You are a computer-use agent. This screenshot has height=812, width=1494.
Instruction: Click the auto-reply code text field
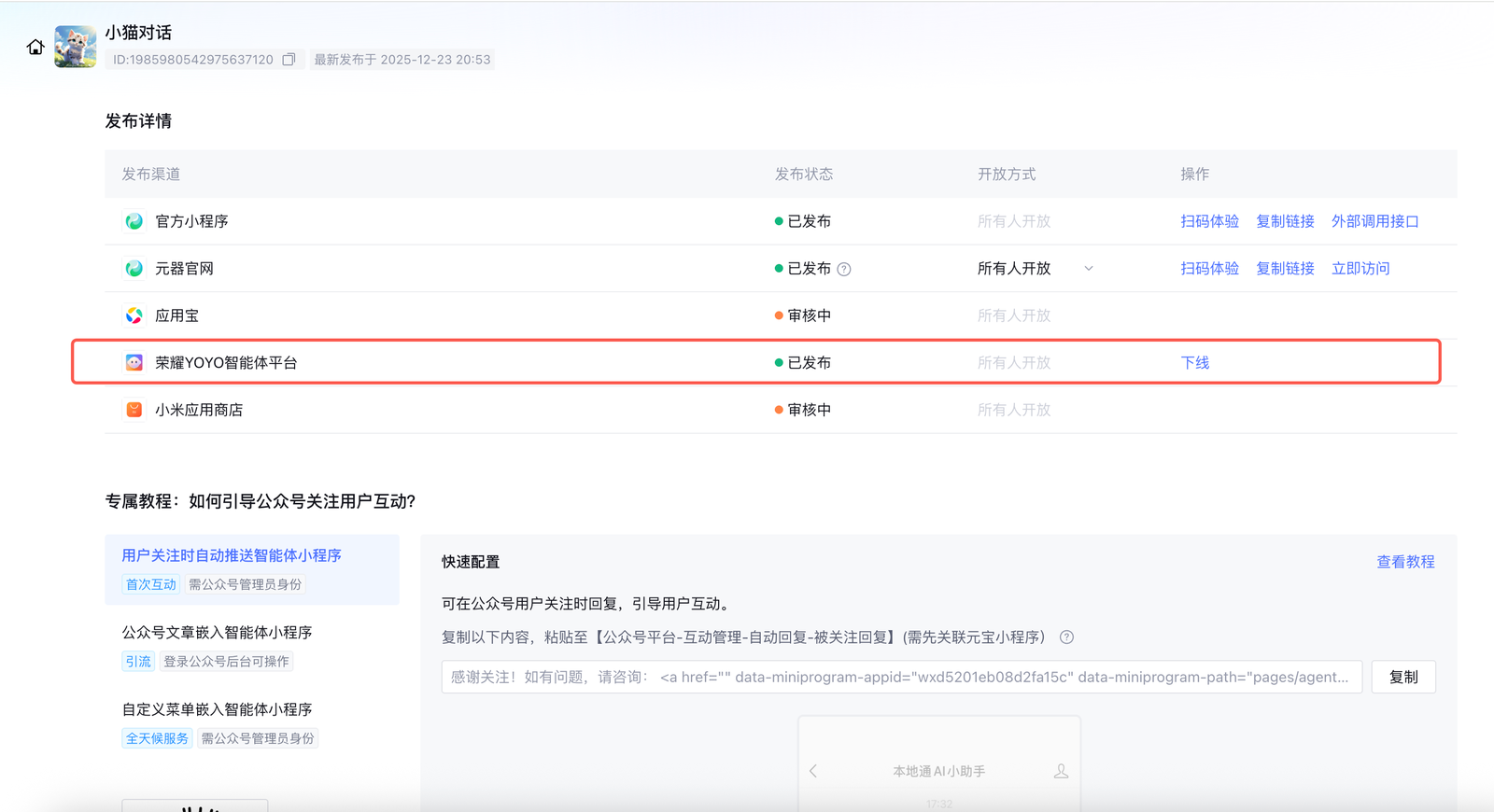pos(901,678)
